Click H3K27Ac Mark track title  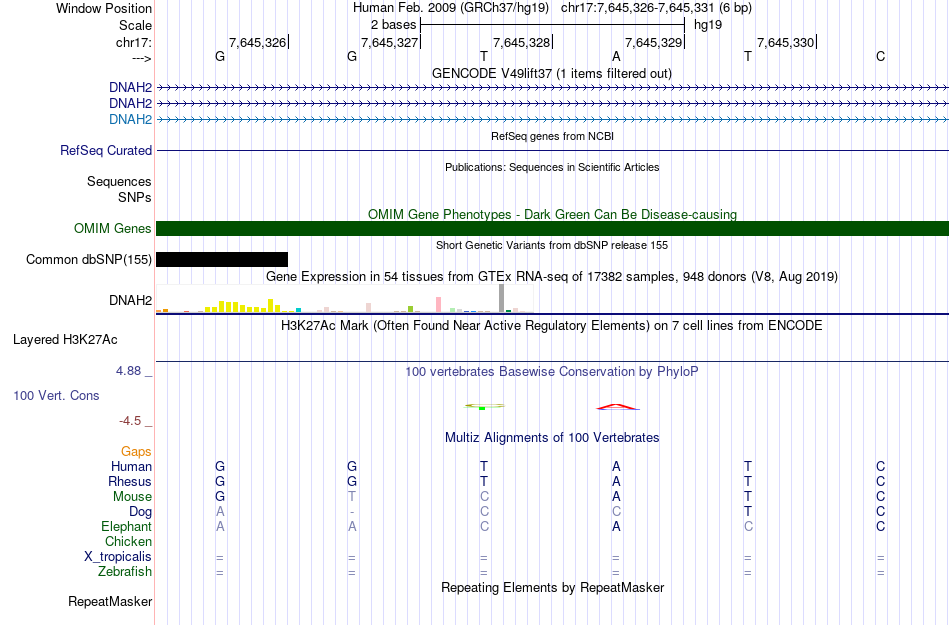(x=552, y=326)
